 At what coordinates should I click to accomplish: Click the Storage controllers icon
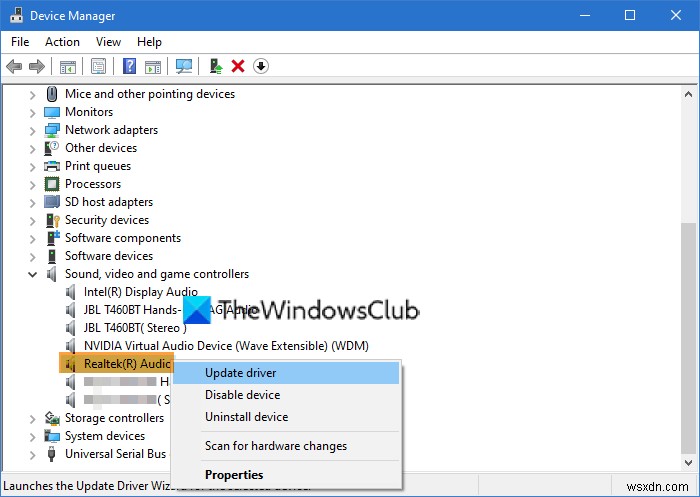coord(52,418)
